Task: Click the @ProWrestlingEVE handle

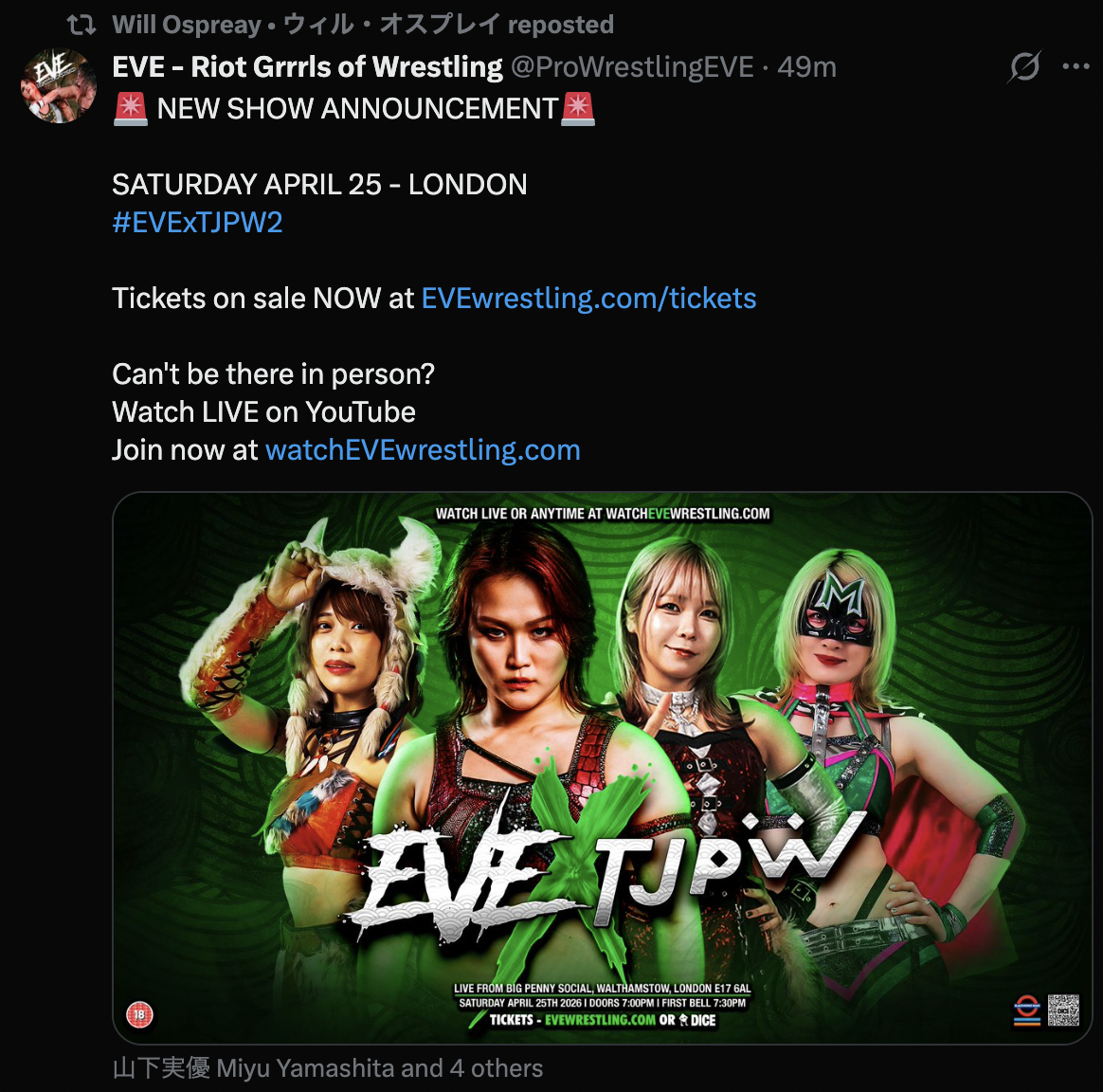Action: (x=632, y=67)
